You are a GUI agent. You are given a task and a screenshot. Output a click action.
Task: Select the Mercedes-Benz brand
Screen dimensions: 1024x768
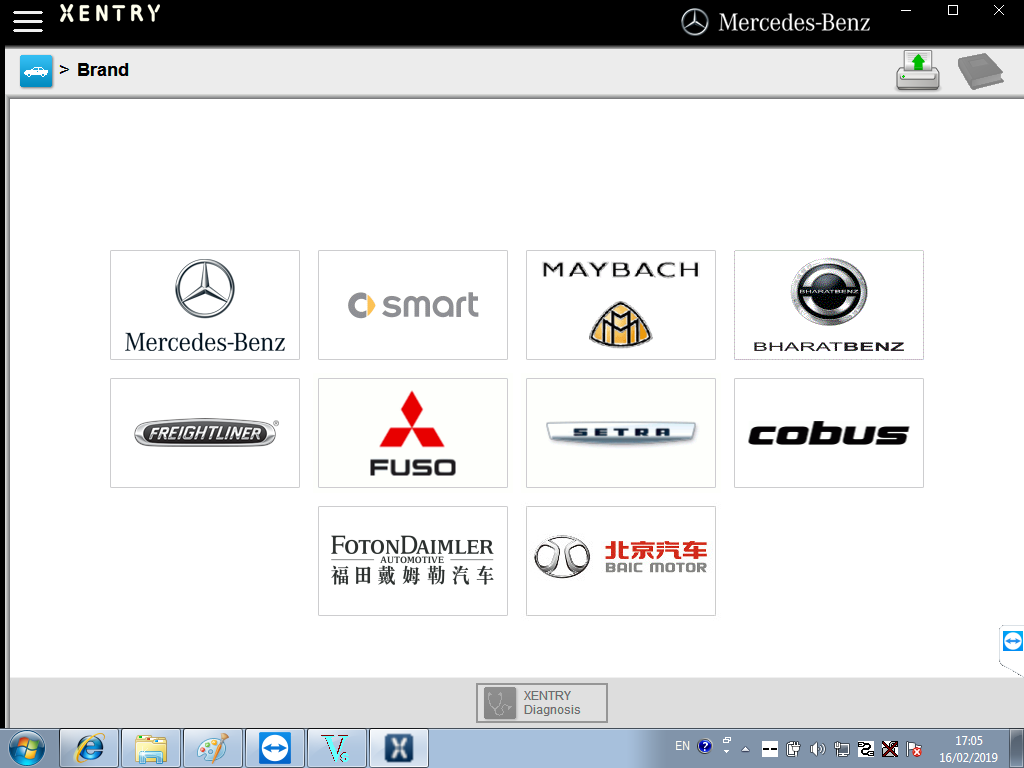[204, 305]
